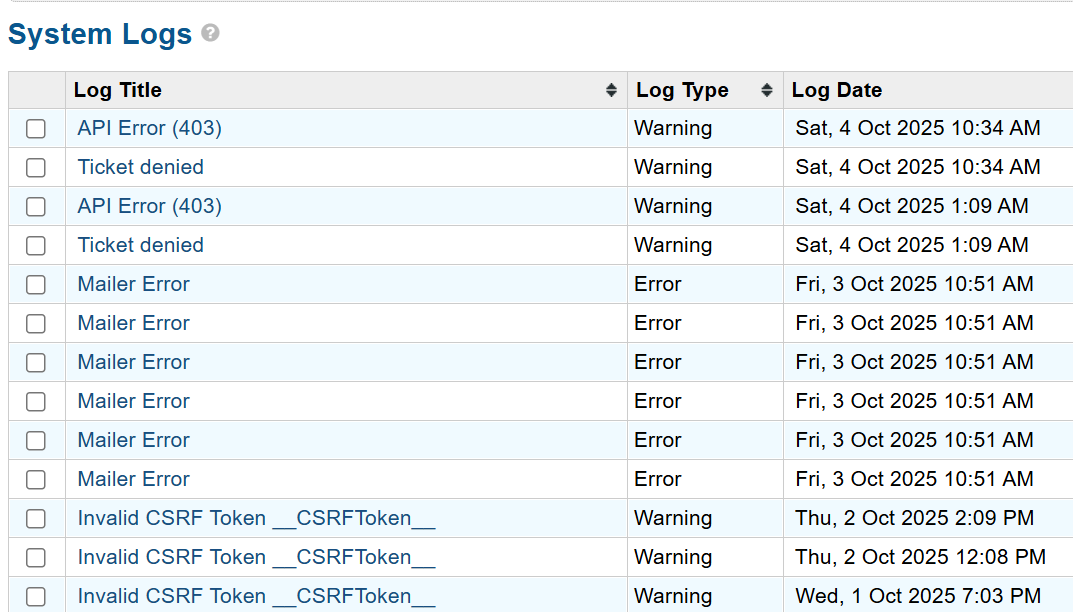
Task: Click the System Logs page heading
Action: [x=100, y=34]
